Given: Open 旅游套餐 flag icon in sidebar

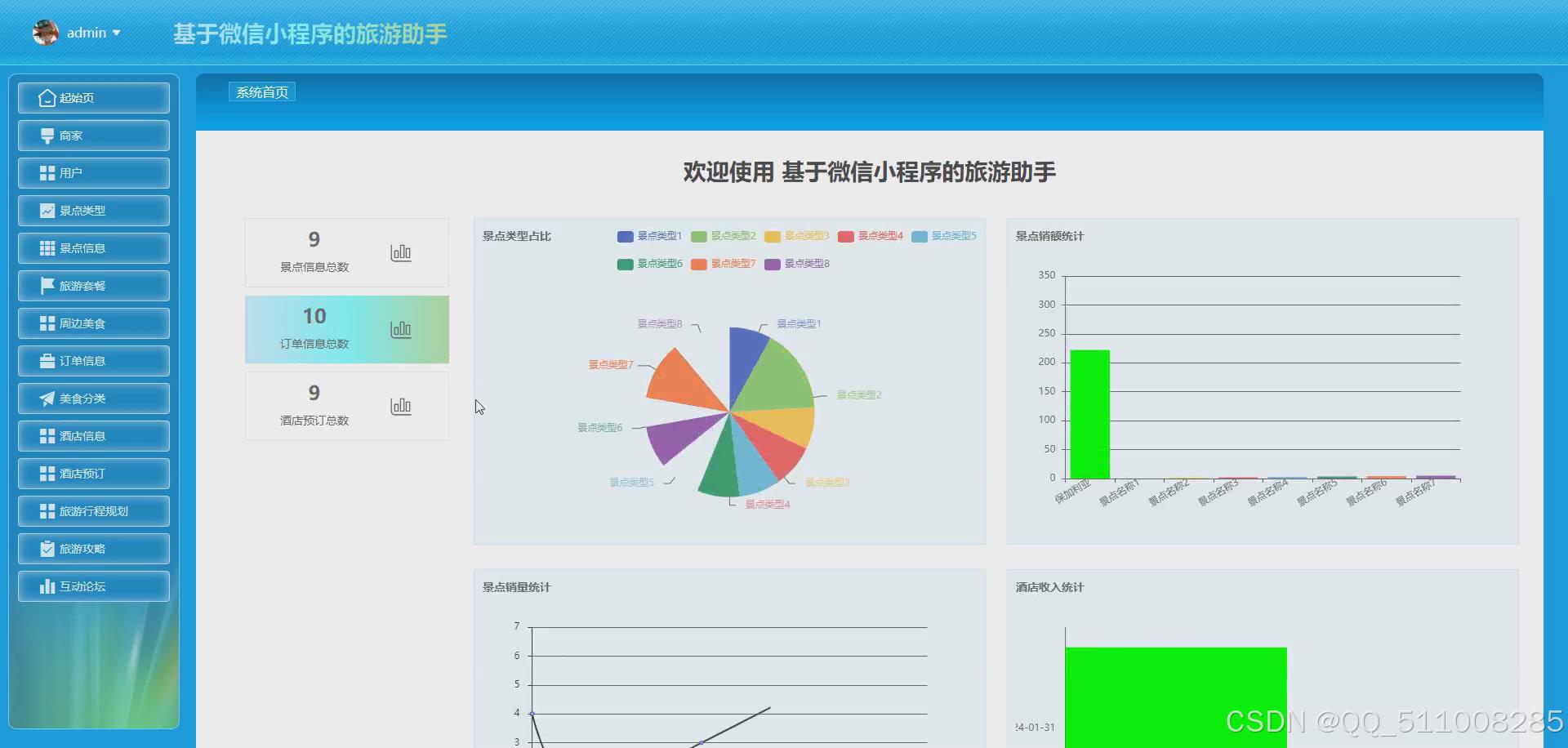Looking at the screenshot, I should click(x=47, y=286).
